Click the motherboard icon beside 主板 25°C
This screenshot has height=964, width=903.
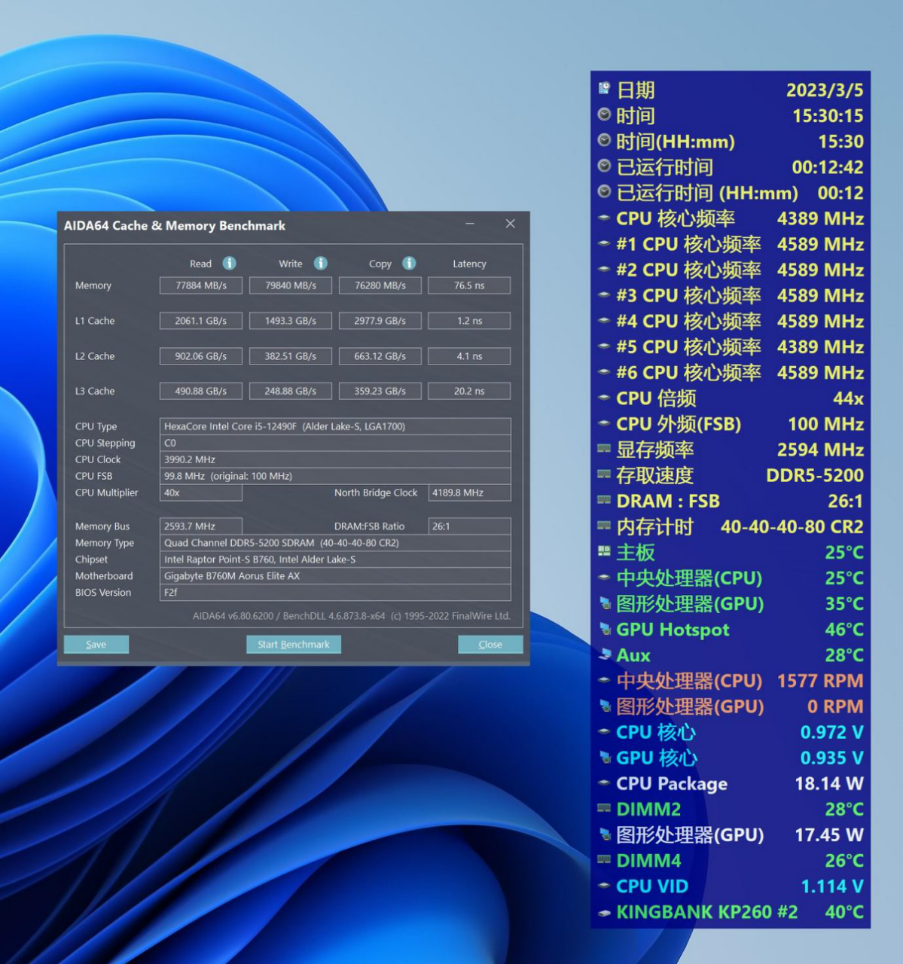[x=604, y=551]
